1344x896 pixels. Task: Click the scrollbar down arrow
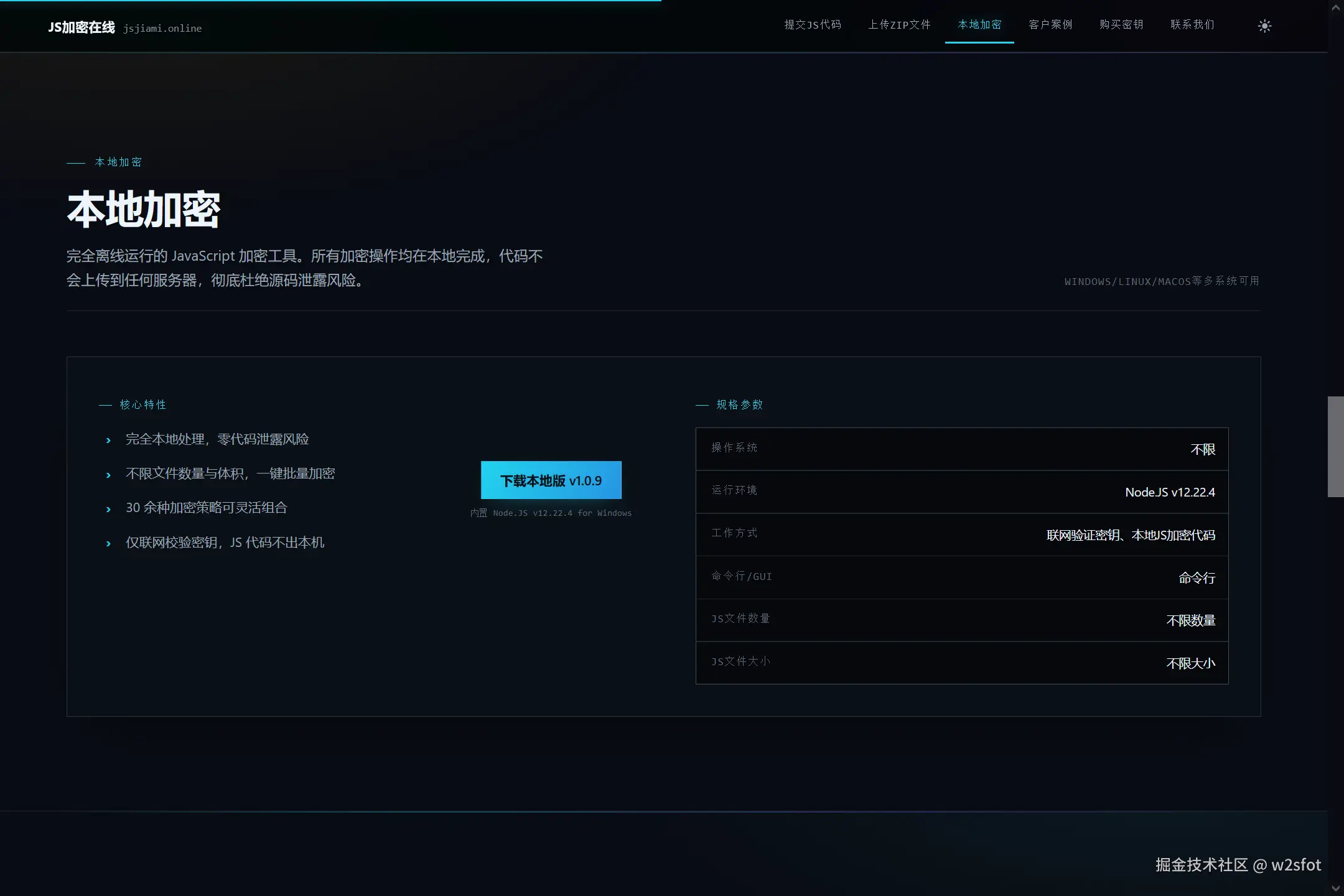point(1335,889)
